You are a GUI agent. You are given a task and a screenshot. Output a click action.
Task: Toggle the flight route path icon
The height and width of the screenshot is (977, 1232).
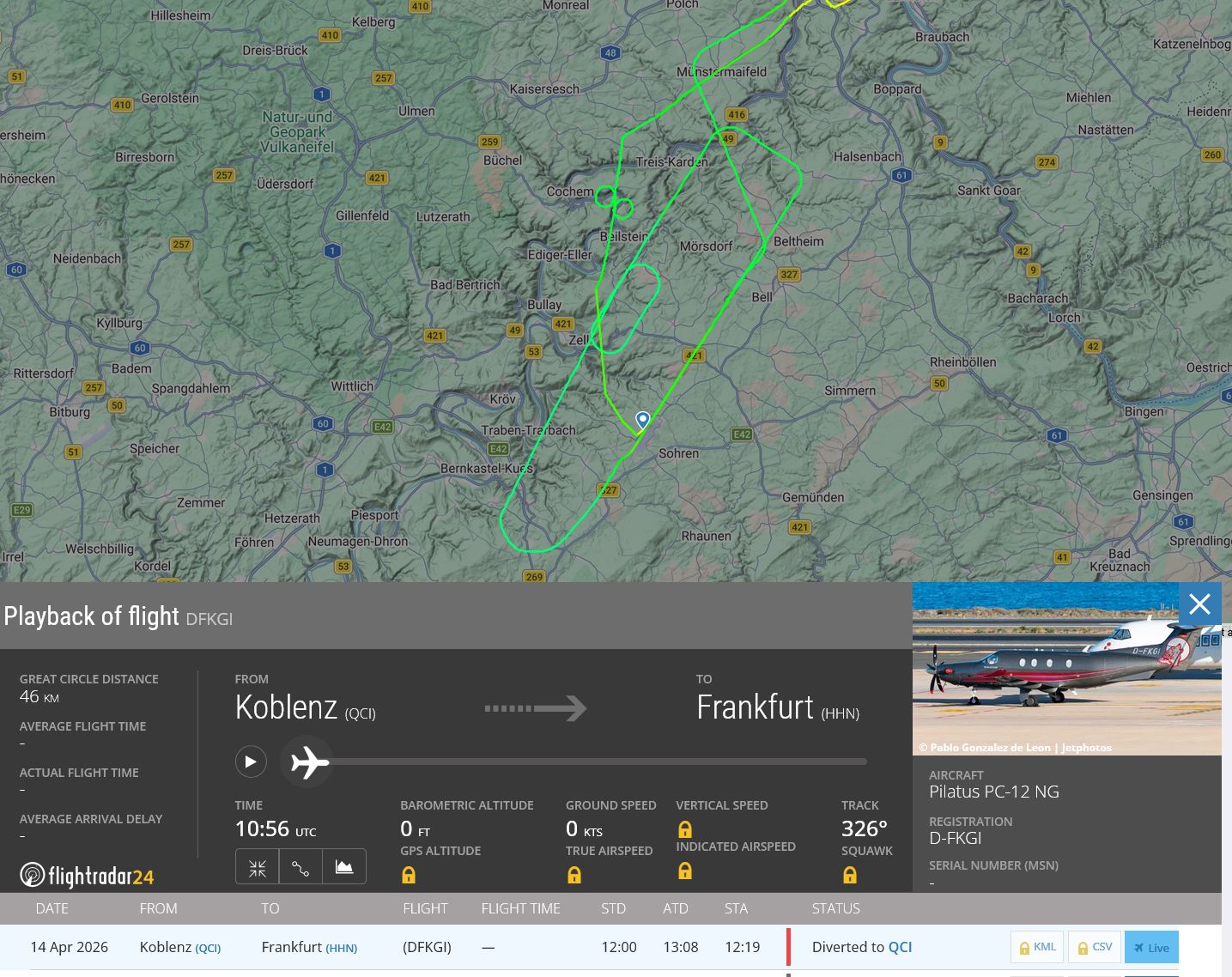[x=300, y=867]
